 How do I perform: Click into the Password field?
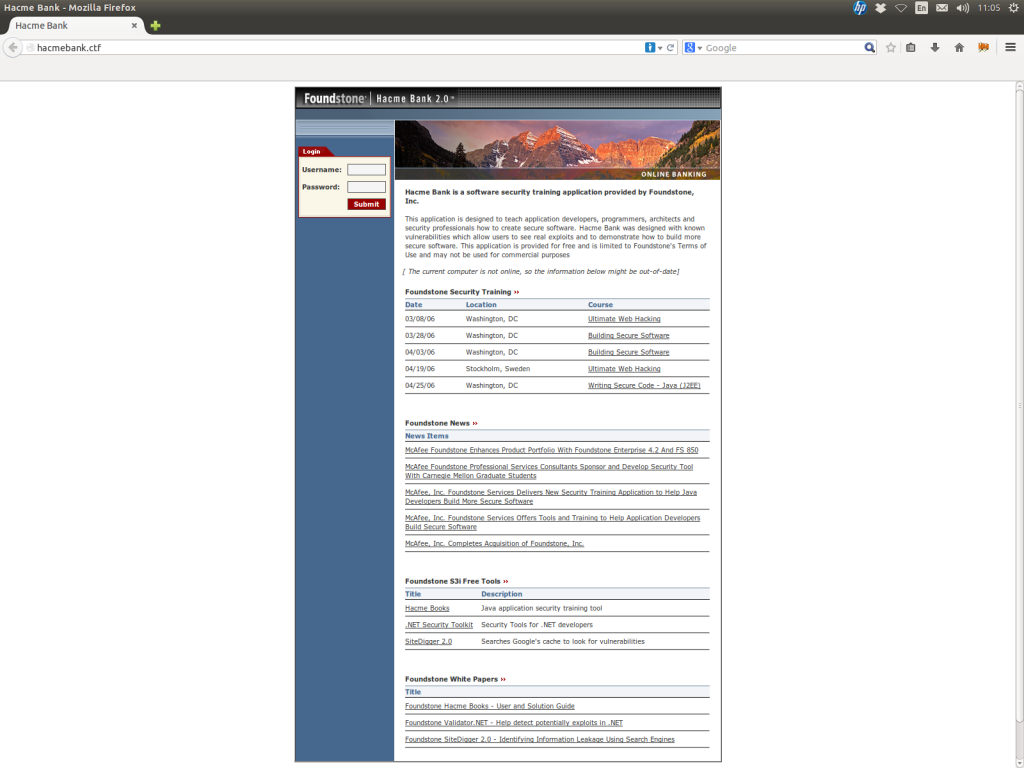366,187
